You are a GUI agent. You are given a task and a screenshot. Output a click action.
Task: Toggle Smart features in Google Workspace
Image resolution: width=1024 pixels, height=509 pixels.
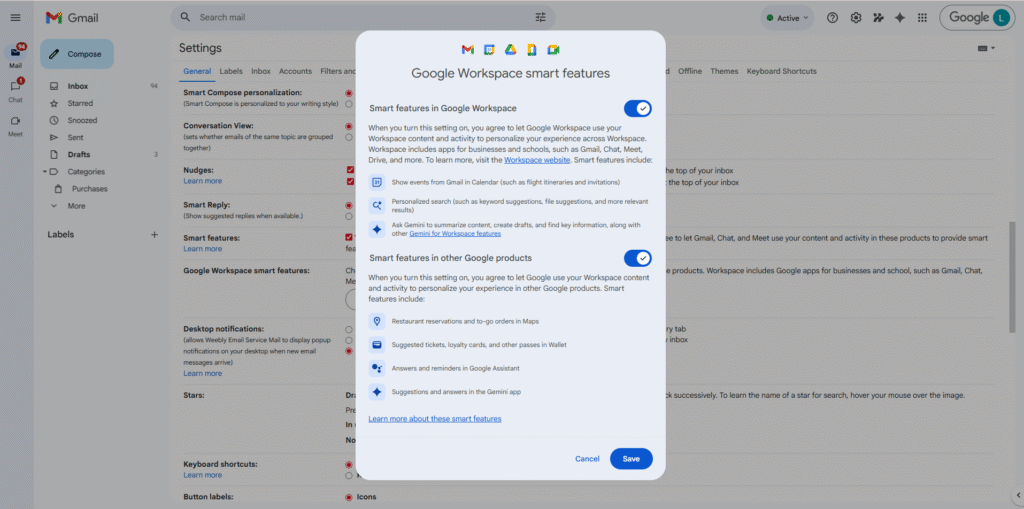coord(637,108)
